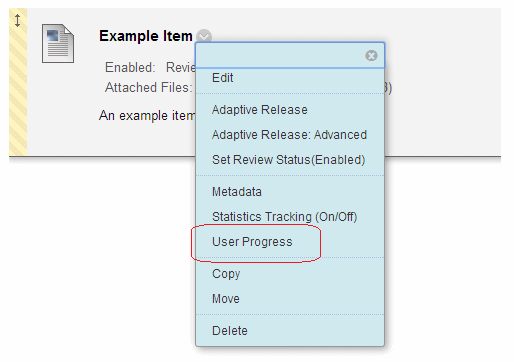The width and height of the screenshot is (514, 362).
Task: Choose Edit from the context menu
Action: click(x=223, y=78)
